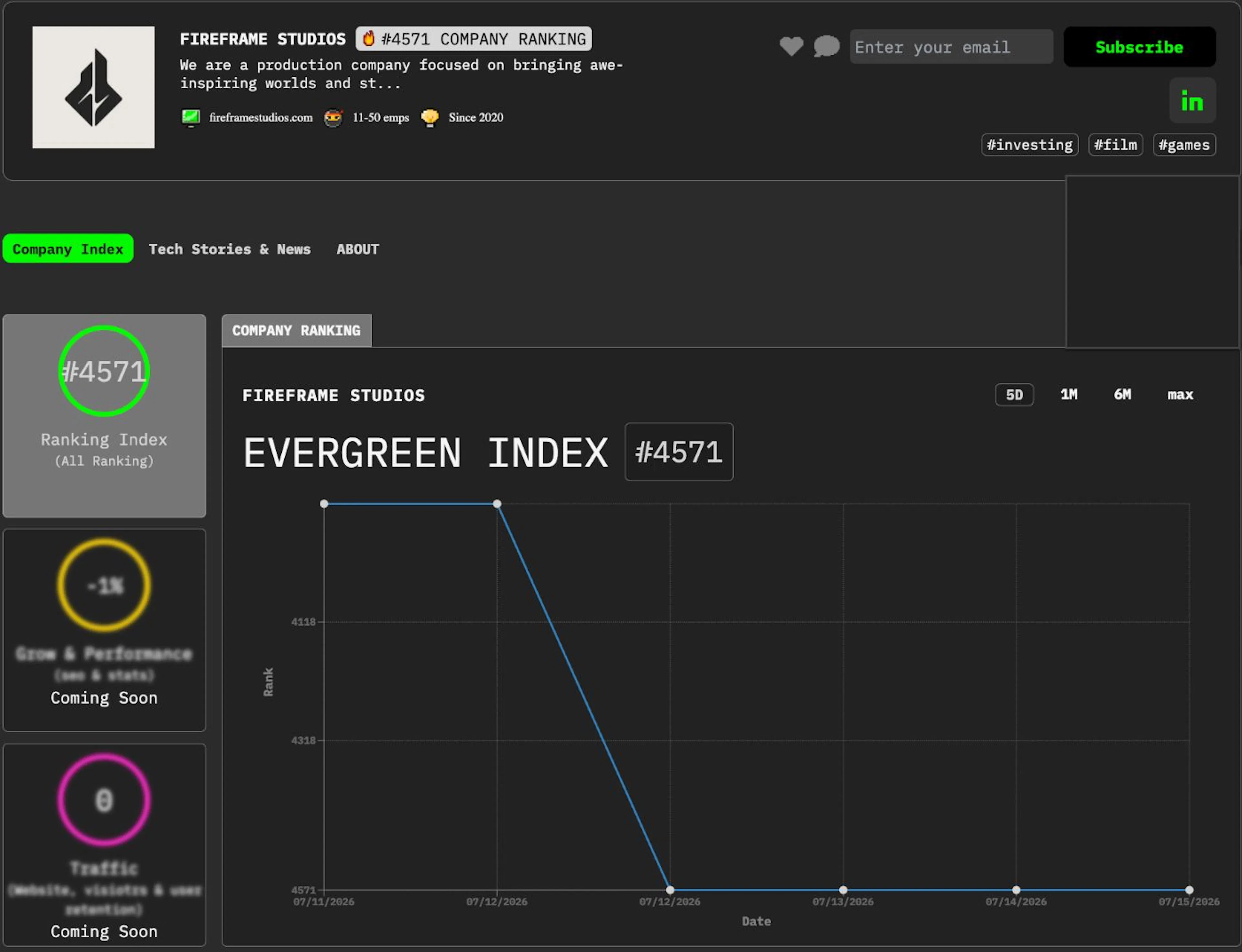1242x952 pixels.
Task: Set chart range to 5D
Action: (1014, 395)
